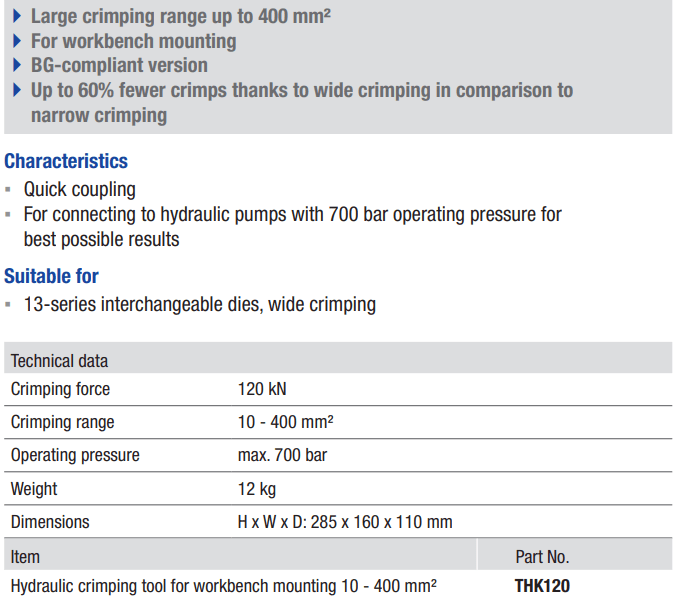Click the arrow bullet beside "Up to 60% fewer crimps"
673x600 pixels.
[18, 91]
